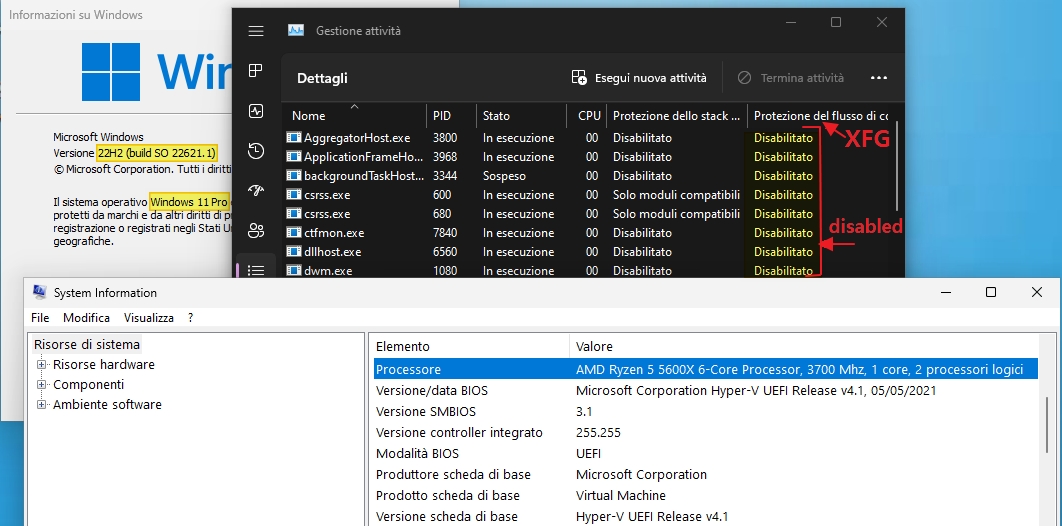This screenshot has height=526, width=1062.
Task: Open Modifica menu in System Information
Action: coord(87,317)
